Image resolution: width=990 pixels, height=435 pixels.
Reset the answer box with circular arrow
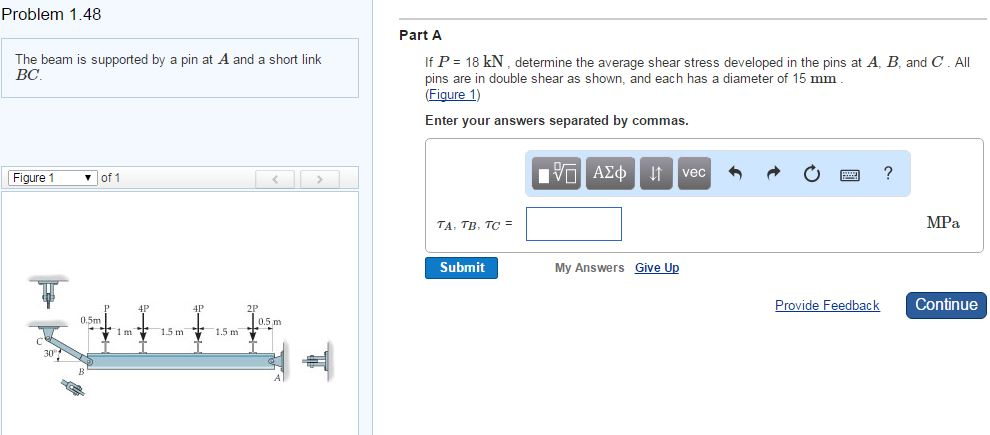click(x=810, y=174)
